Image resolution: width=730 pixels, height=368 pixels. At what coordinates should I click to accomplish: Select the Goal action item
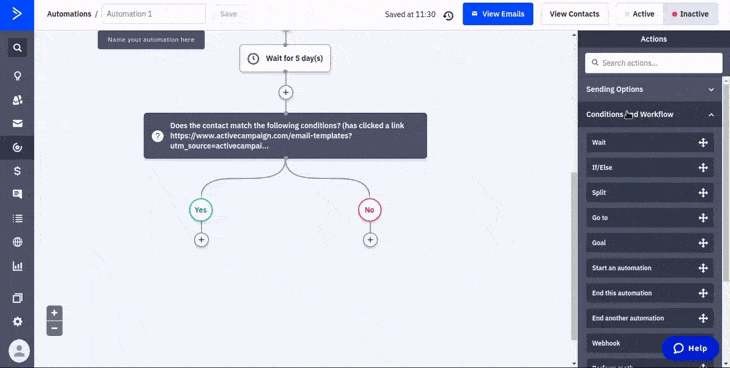point(649,243)
